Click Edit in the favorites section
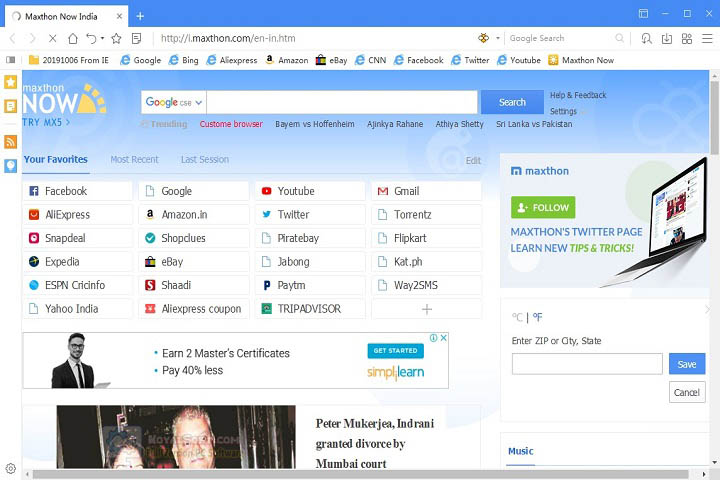Screen dimensions: 720x480 [473, 161]
